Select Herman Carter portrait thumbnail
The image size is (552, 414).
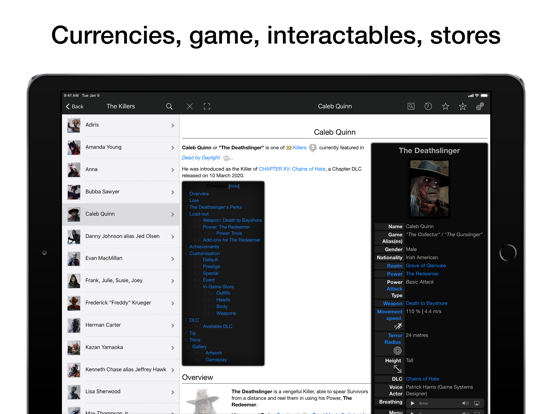pos(74,325)
